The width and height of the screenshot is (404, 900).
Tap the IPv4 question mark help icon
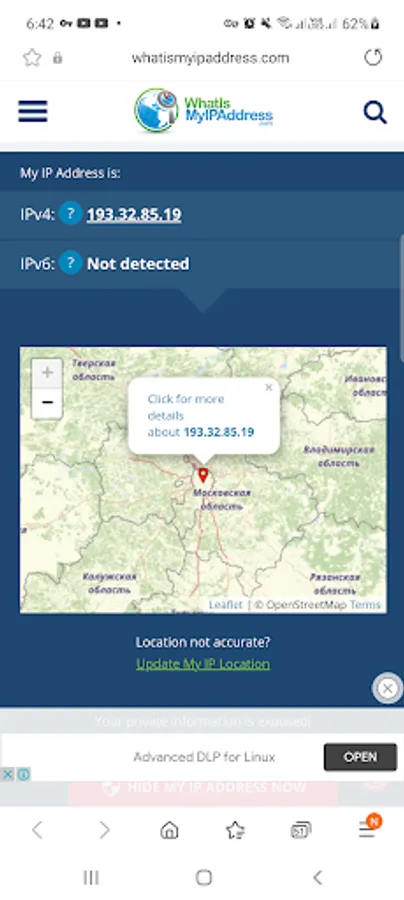click(71, 214)
